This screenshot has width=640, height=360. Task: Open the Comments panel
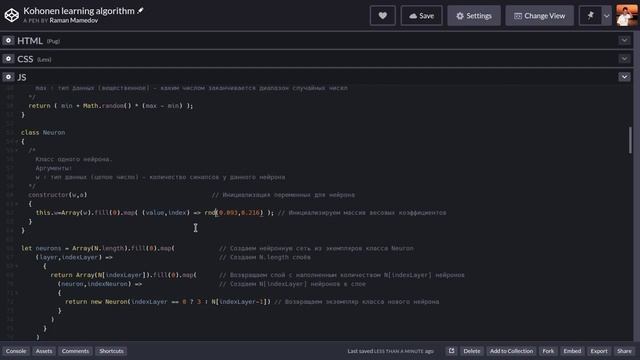(x=75, y=351)
